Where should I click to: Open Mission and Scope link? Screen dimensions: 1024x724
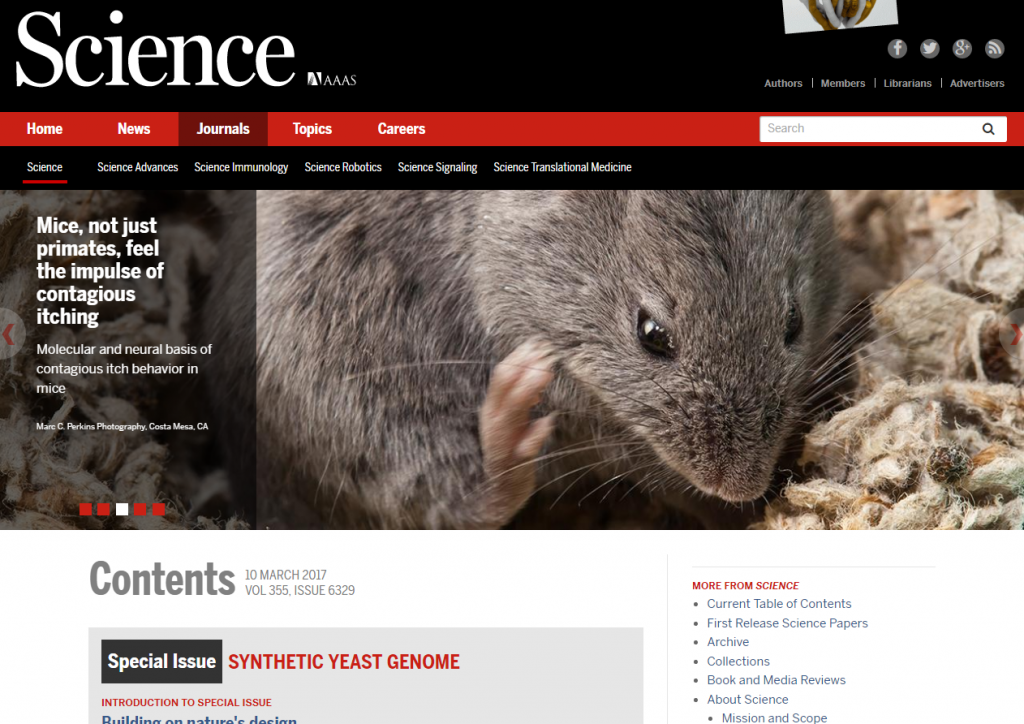[x=775, y=717]
